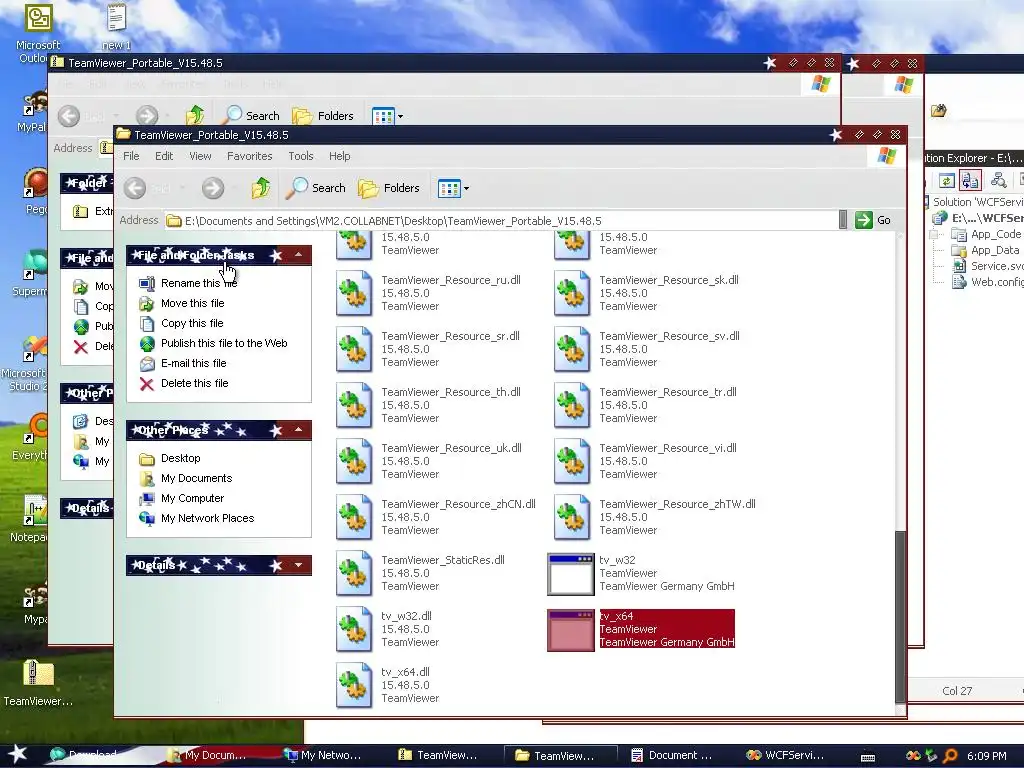The width and height of the screenshot is (1024, 768).
Task: Select the tv_w32.dll file icon
Action: 354,630
